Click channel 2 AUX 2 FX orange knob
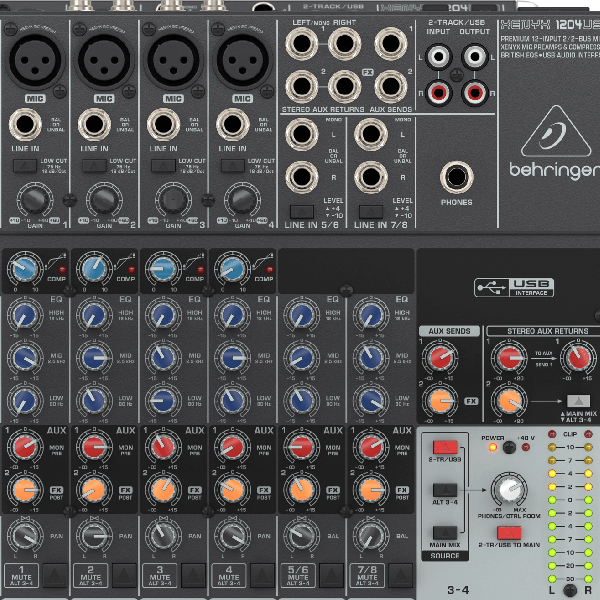The height and width of the screenshot is (600, 600). pos(94,490)
